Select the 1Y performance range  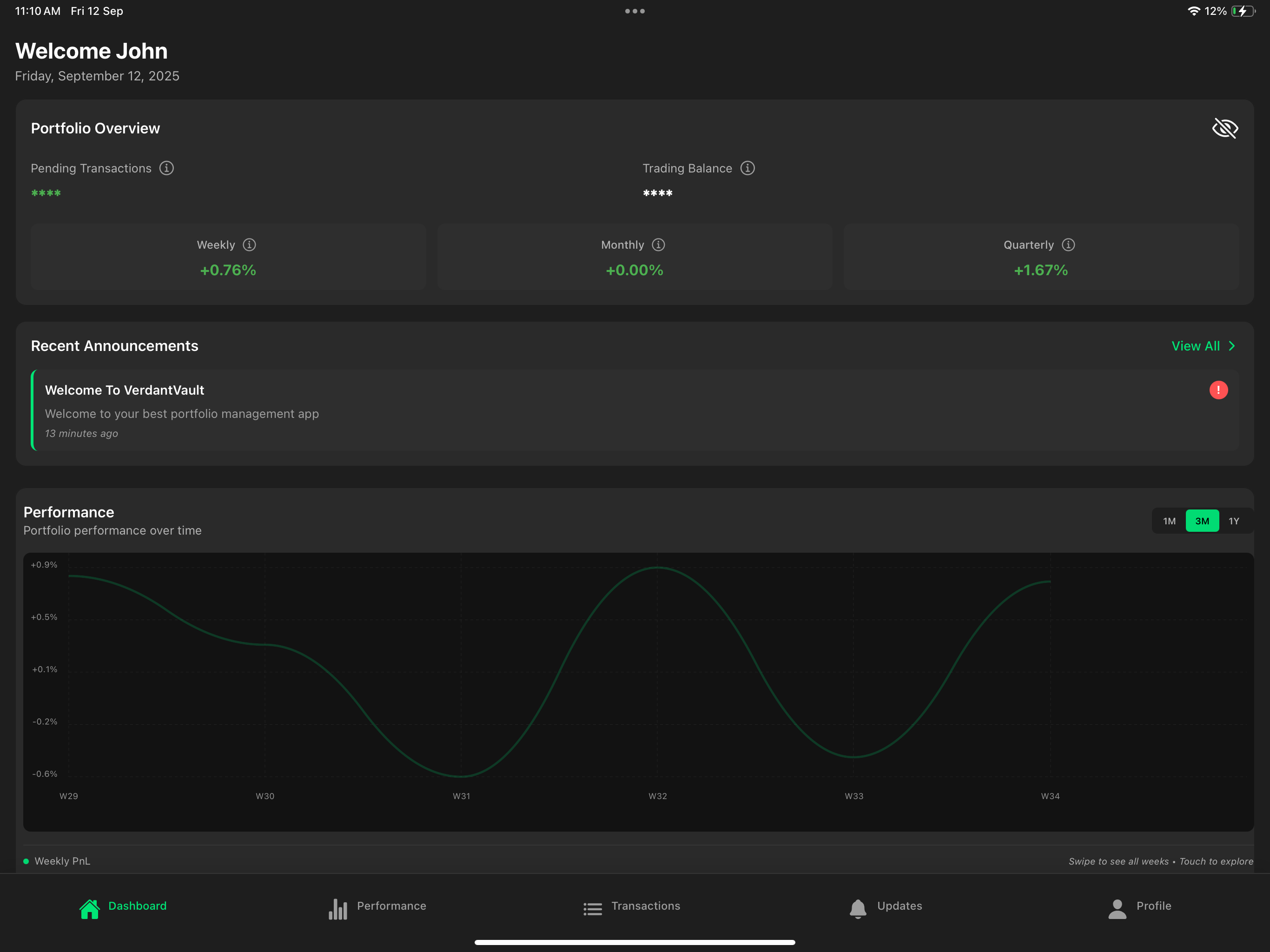[1234, 521]
